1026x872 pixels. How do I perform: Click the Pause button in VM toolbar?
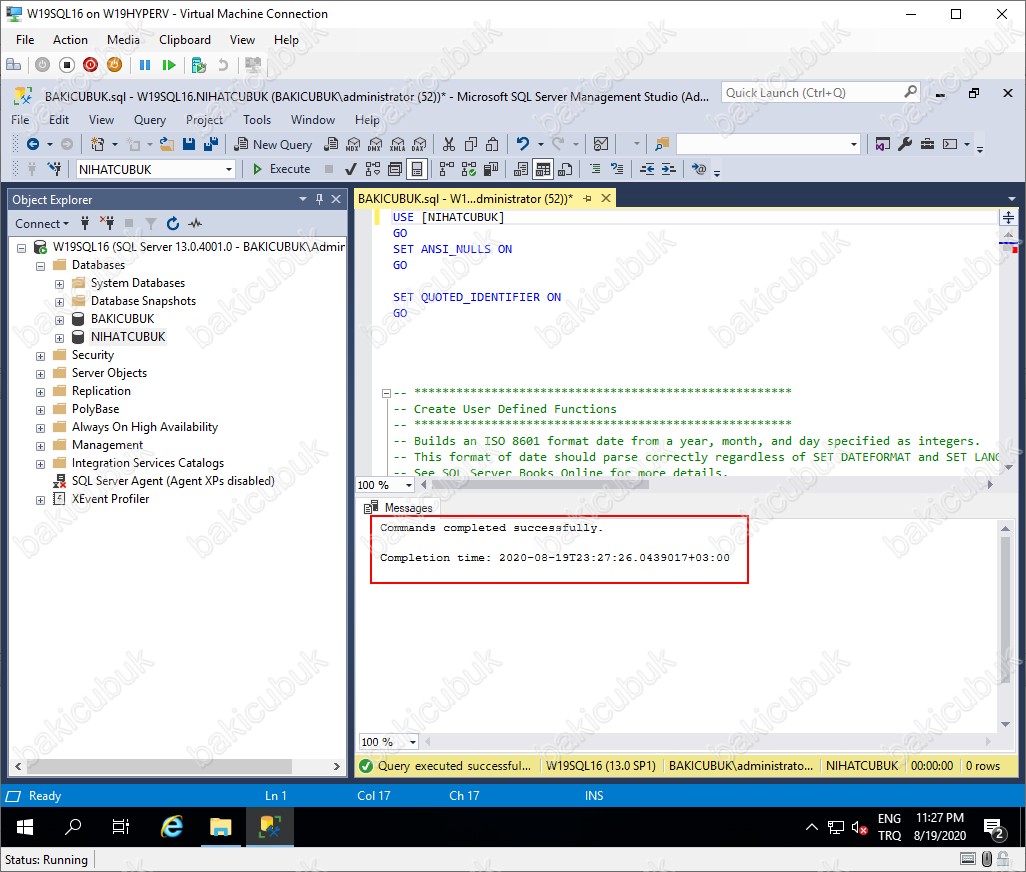point(145,65)
